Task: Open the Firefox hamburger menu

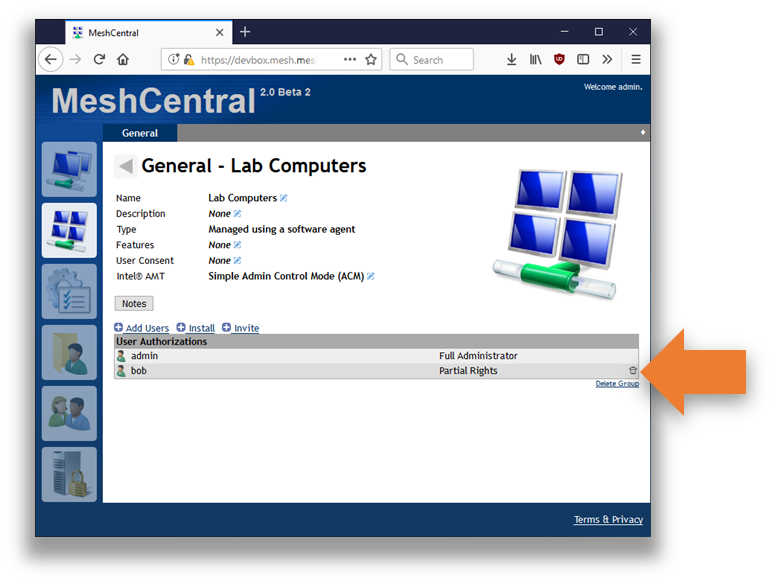Action: (635, 59)
